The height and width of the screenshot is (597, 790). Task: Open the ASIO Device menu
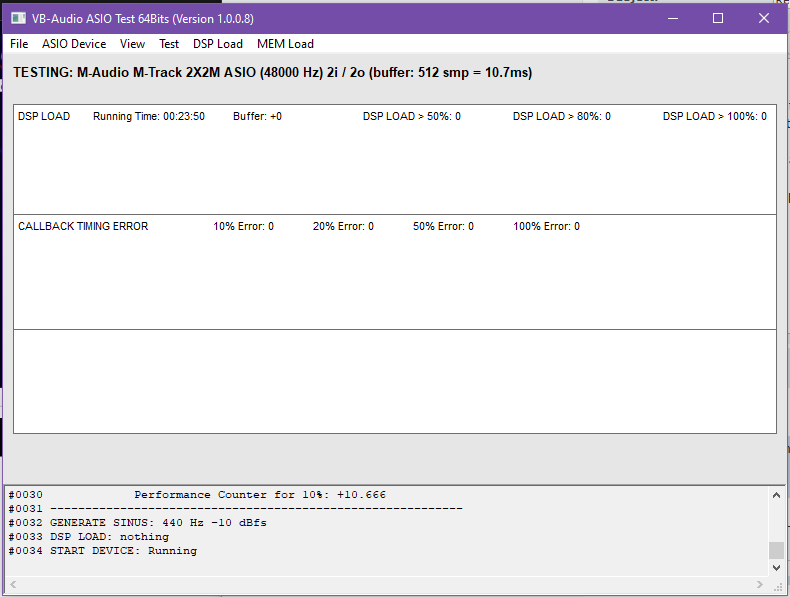coord(74,44)
